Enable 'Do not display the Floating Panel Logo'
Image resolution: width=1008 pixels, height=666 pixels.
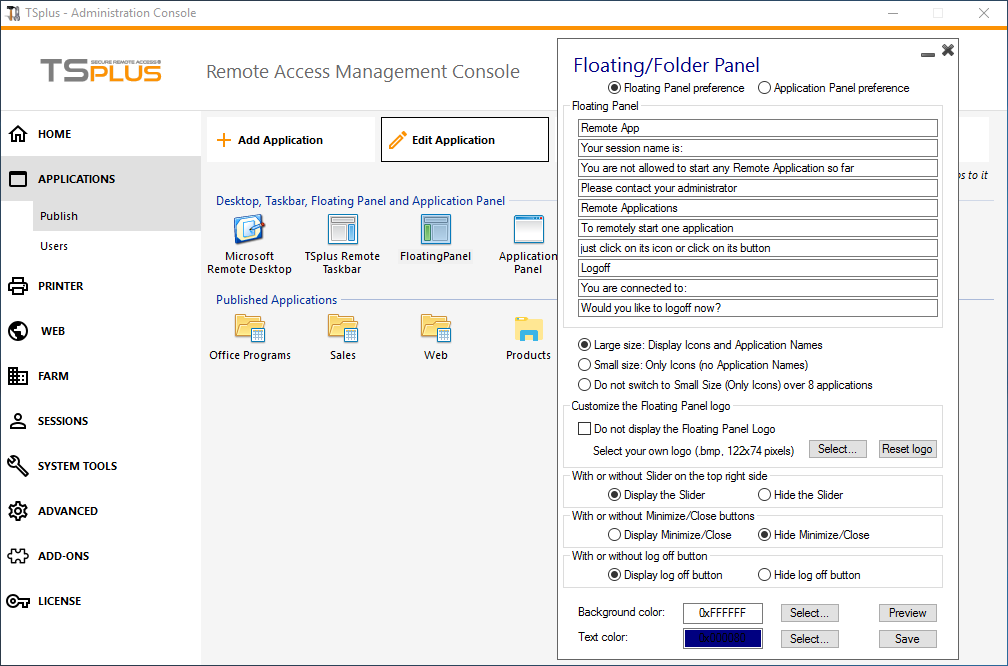585,429
